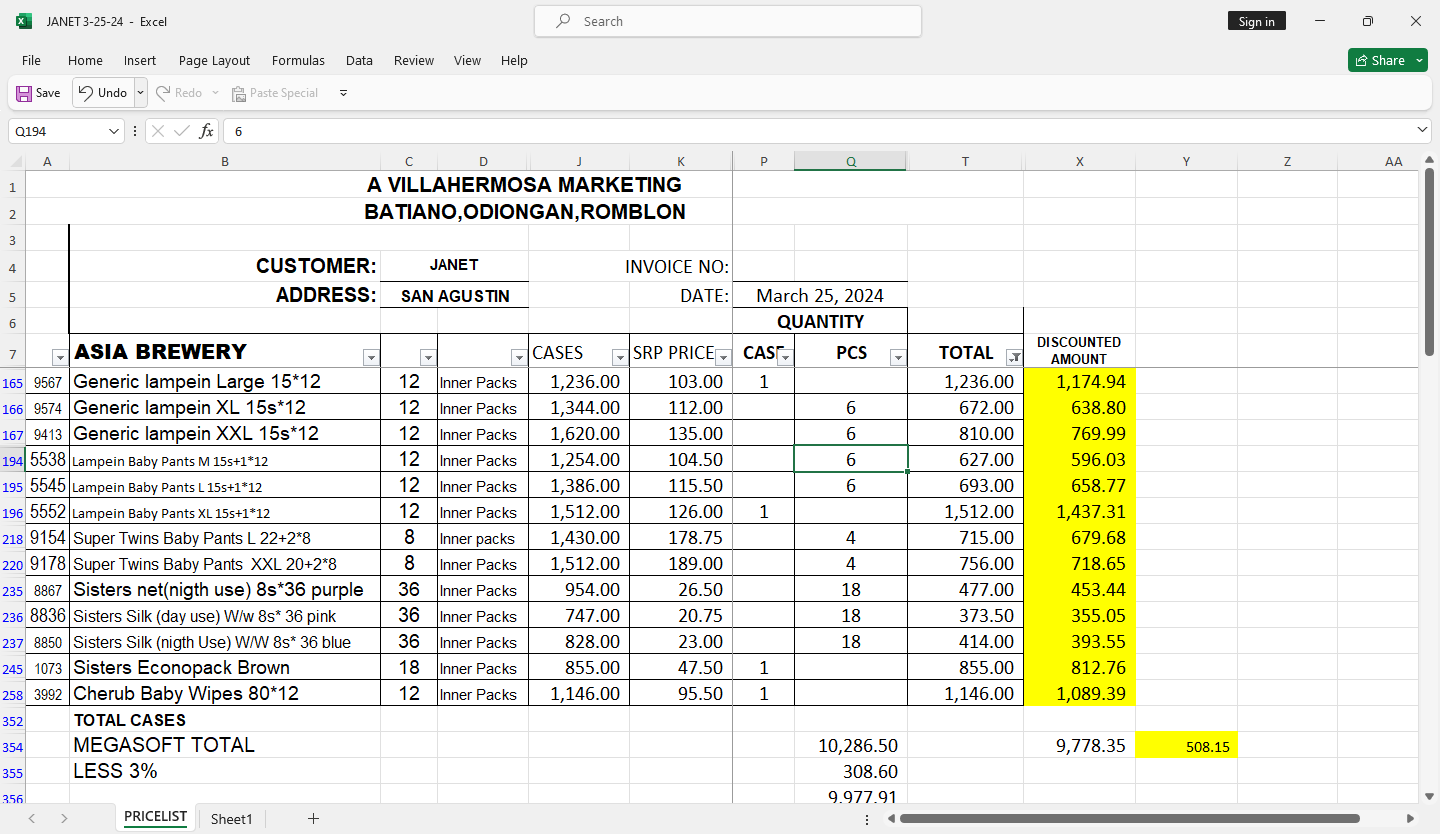Image resolution: width=1440 pixels, height=834 pixels.
Task: Click the vertical scrollbar up arrow
Action: (1429, 160)
